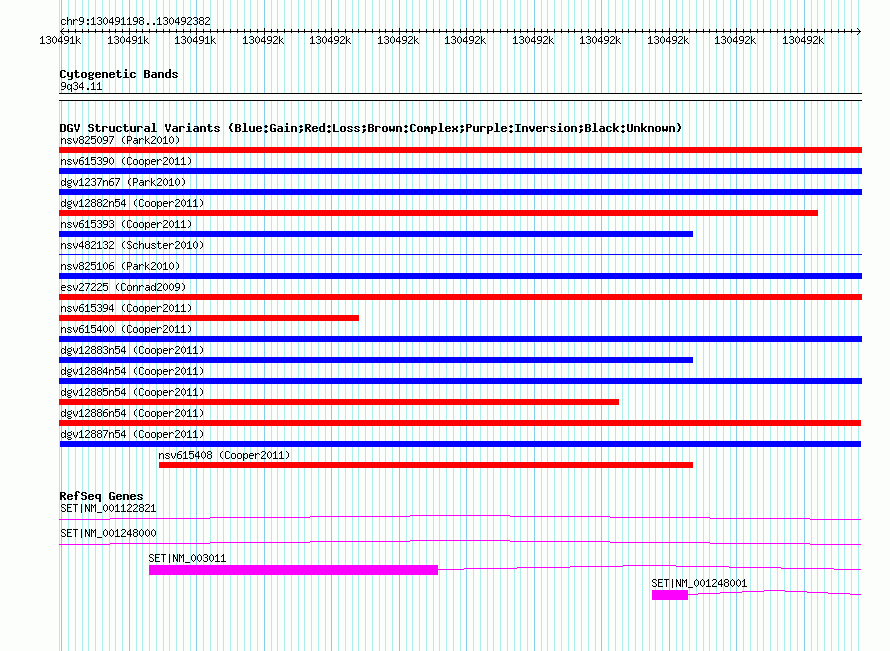Click the DGV Structural Variants track title

click(371, 128)
